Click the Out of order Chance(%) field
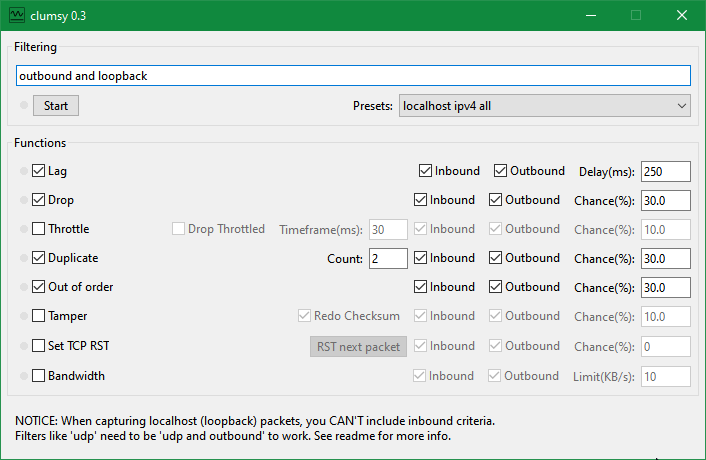This screenshot has width=706, height=460. tap(666, 287)
